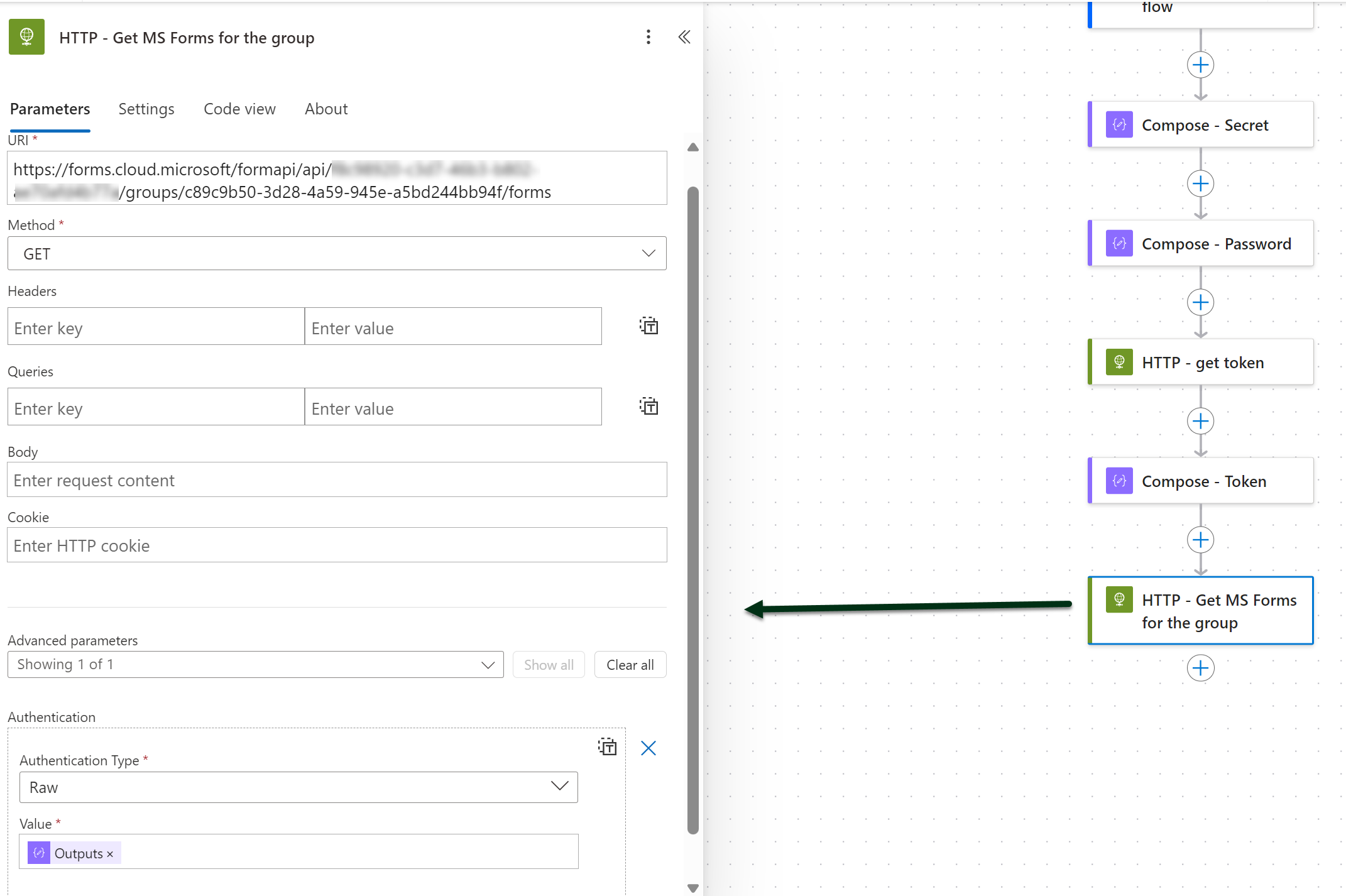Add action below HTTP - get token

(1200, 421)
